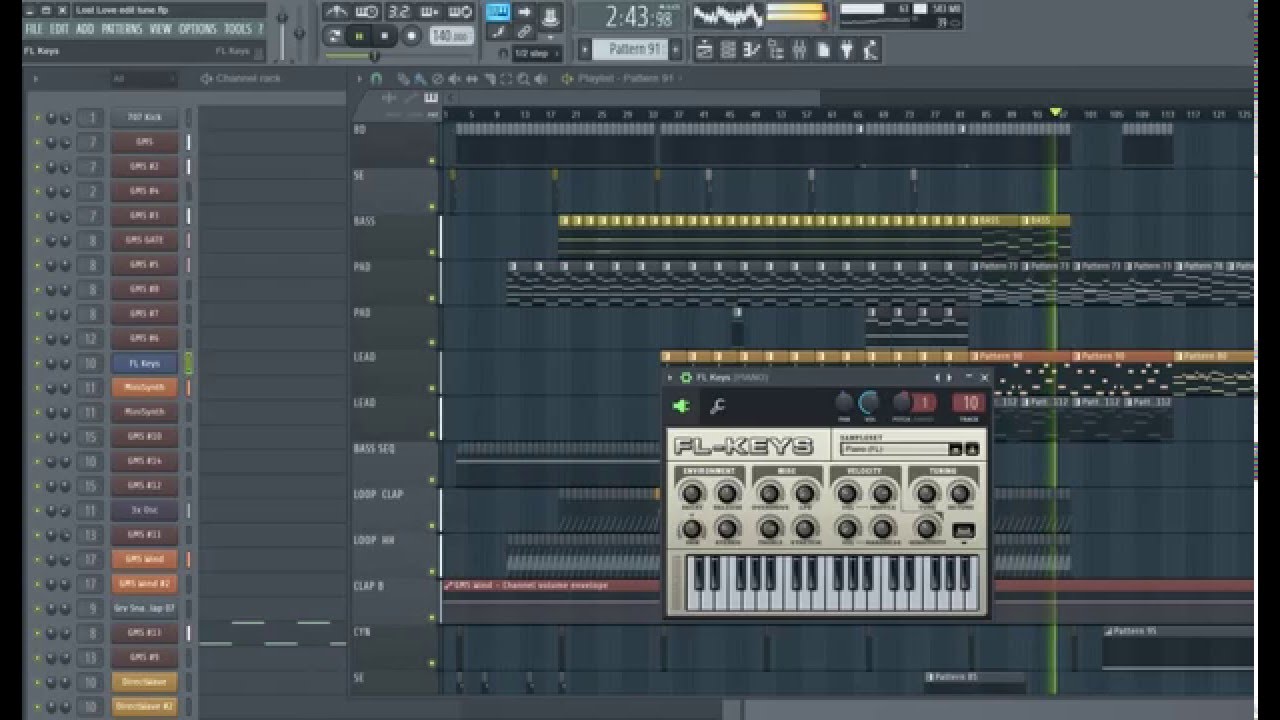Toggle the metronome icon
Viewport: 1280px width, 720px height.
coord(337,12)
